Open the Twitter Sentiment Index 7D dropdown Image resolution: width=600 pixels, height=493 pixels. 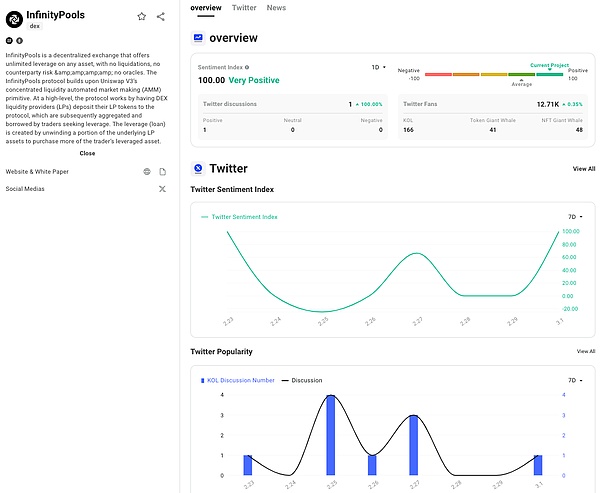point(574,216)
